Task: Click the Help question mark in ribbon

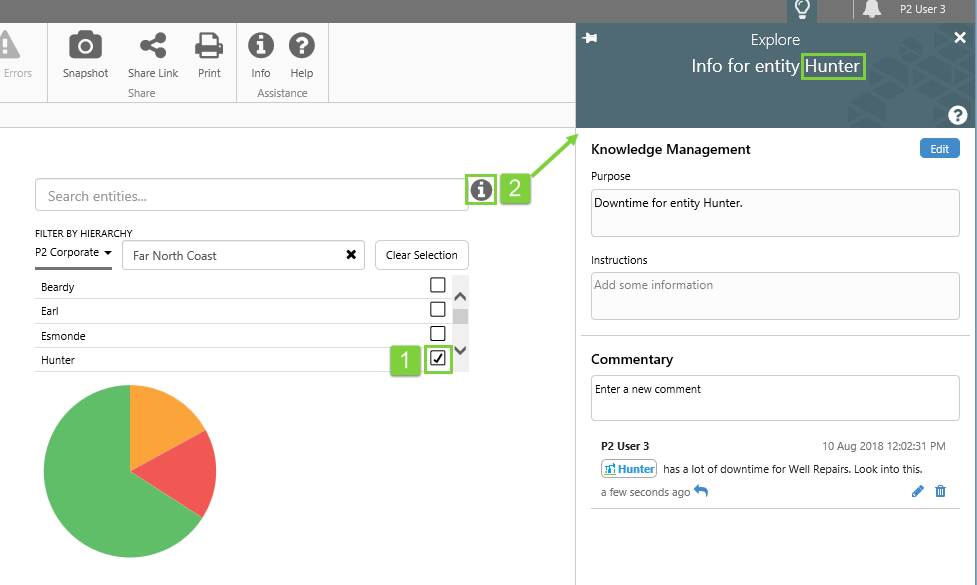Action: 302,46
